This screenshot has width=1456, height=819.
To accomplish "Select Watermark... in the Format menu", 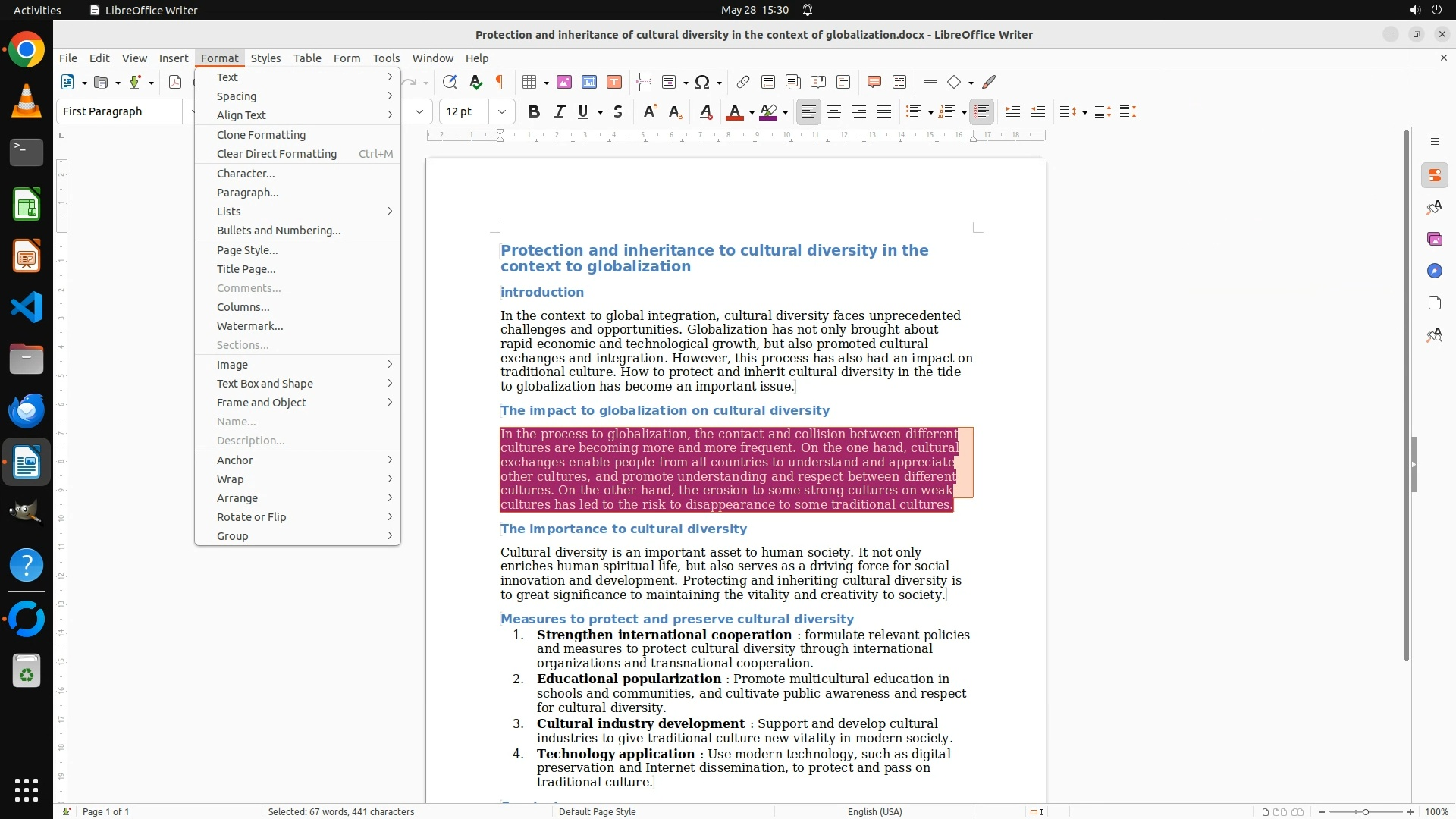I will tap(250, 326).
